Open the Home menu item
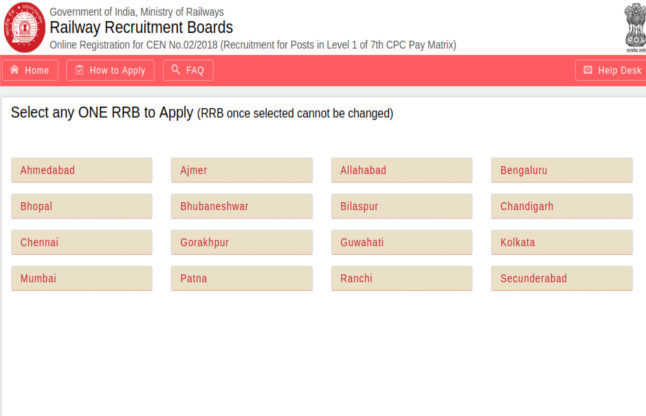The width and height of the screenshot is (646, 416). click(x=30, y=70)
